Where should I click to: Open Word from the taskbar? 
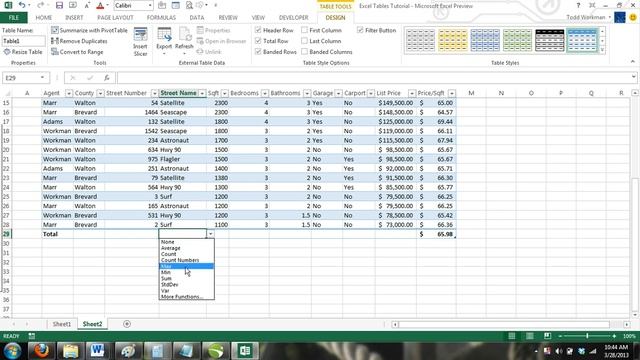97,351
